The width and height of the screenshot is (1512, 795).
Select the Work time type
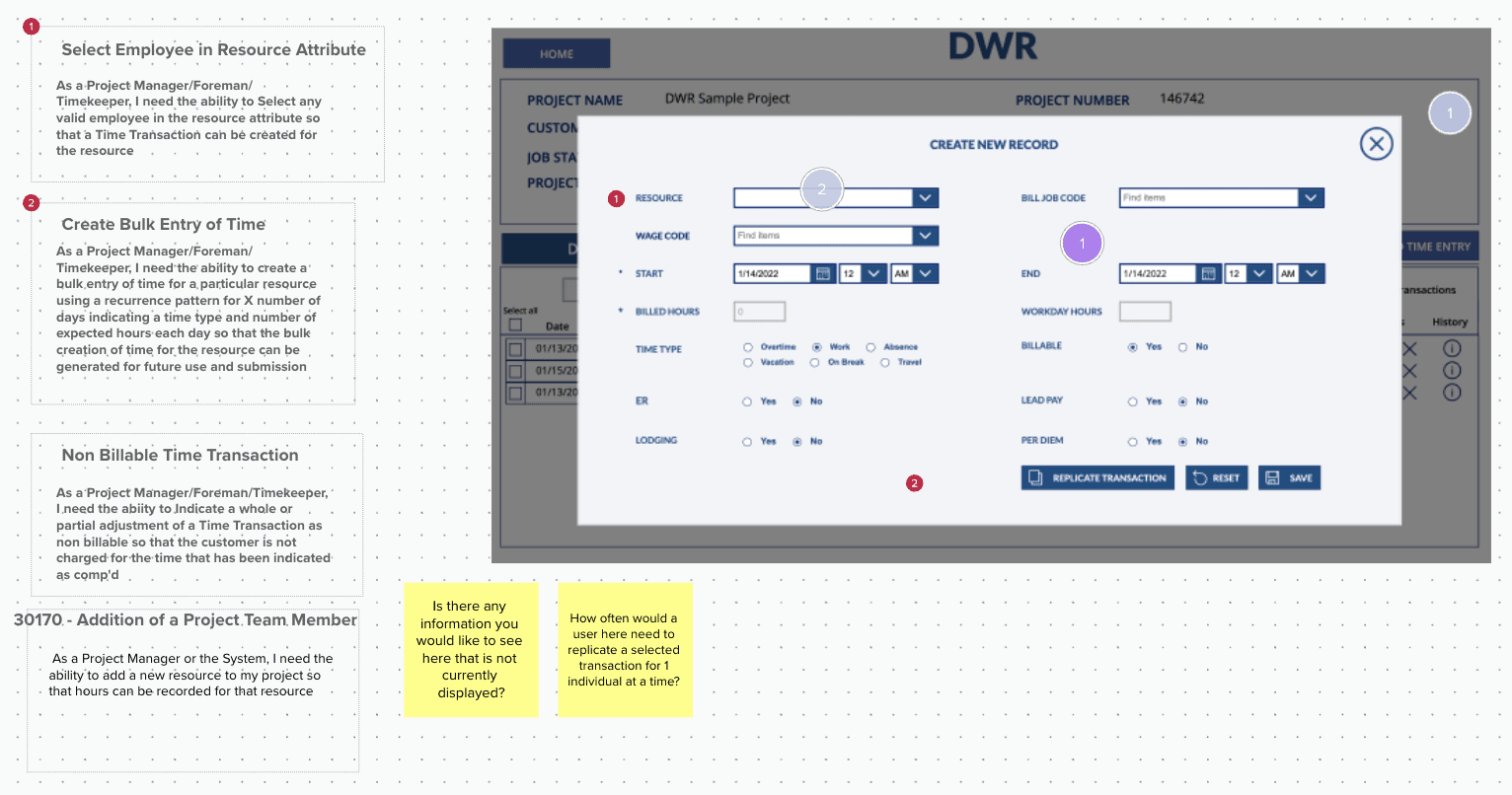click(816, 347)
